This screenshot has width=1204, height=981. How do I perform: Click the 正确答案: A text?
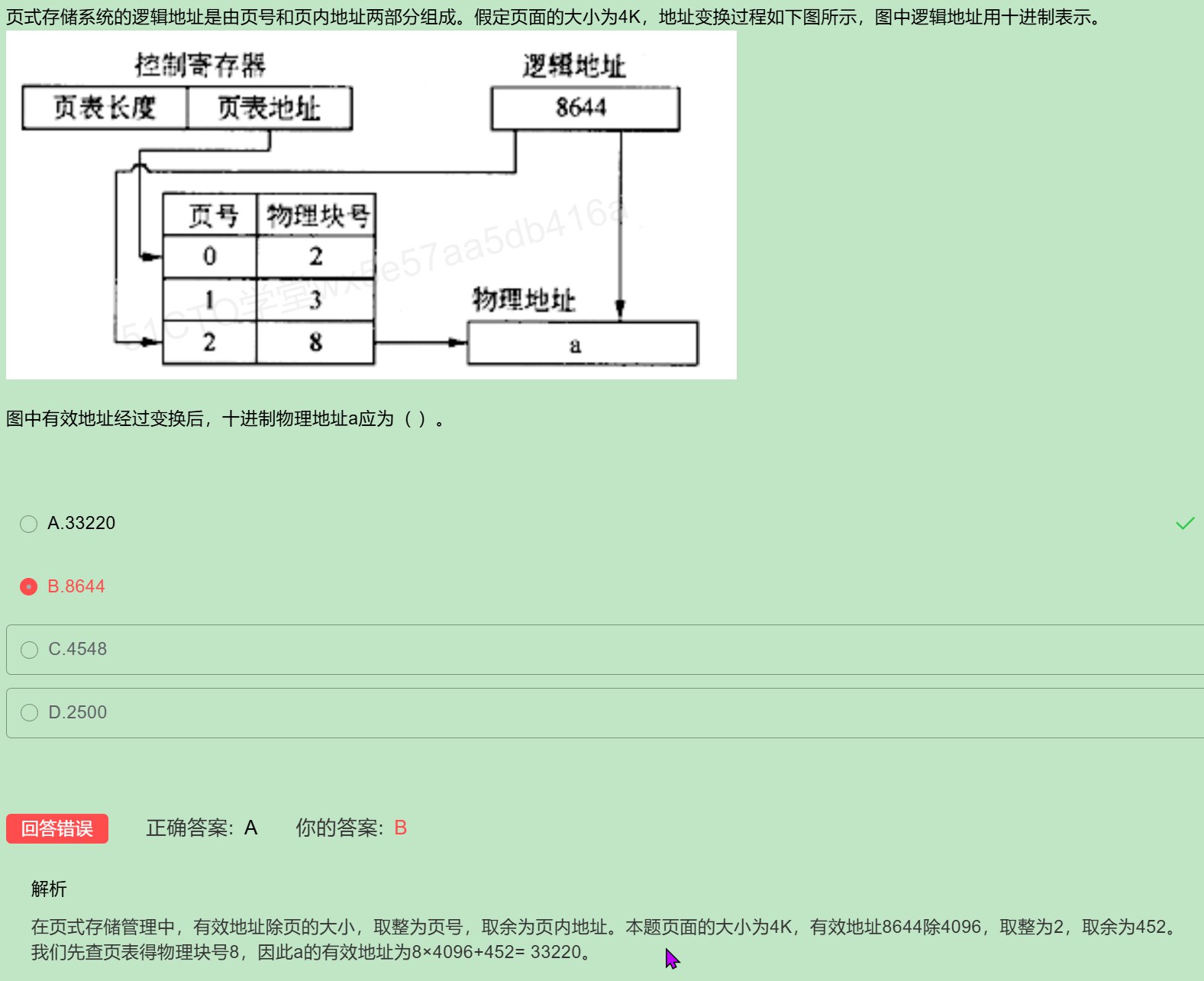click(x=202, y=828)
